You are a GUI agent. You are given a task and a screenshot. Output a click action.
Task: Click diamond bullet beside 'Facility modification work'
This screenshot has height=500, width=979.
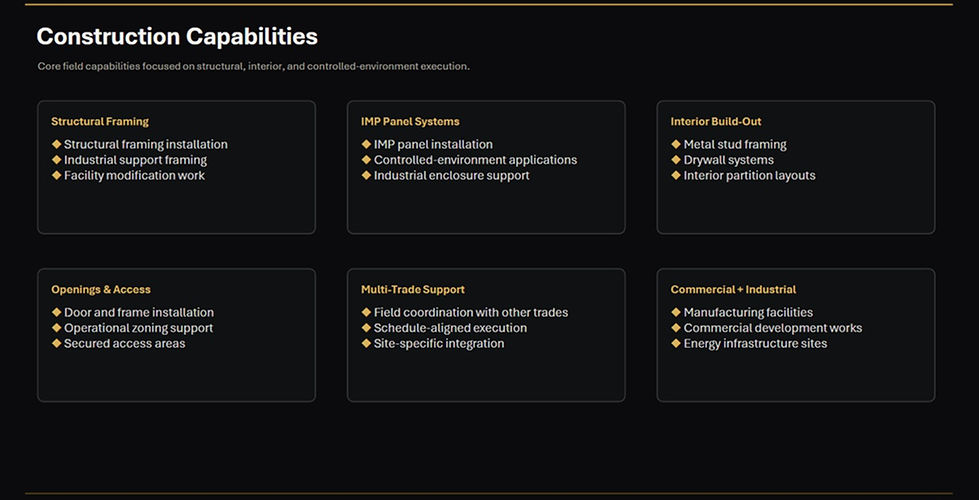[56, 175]
